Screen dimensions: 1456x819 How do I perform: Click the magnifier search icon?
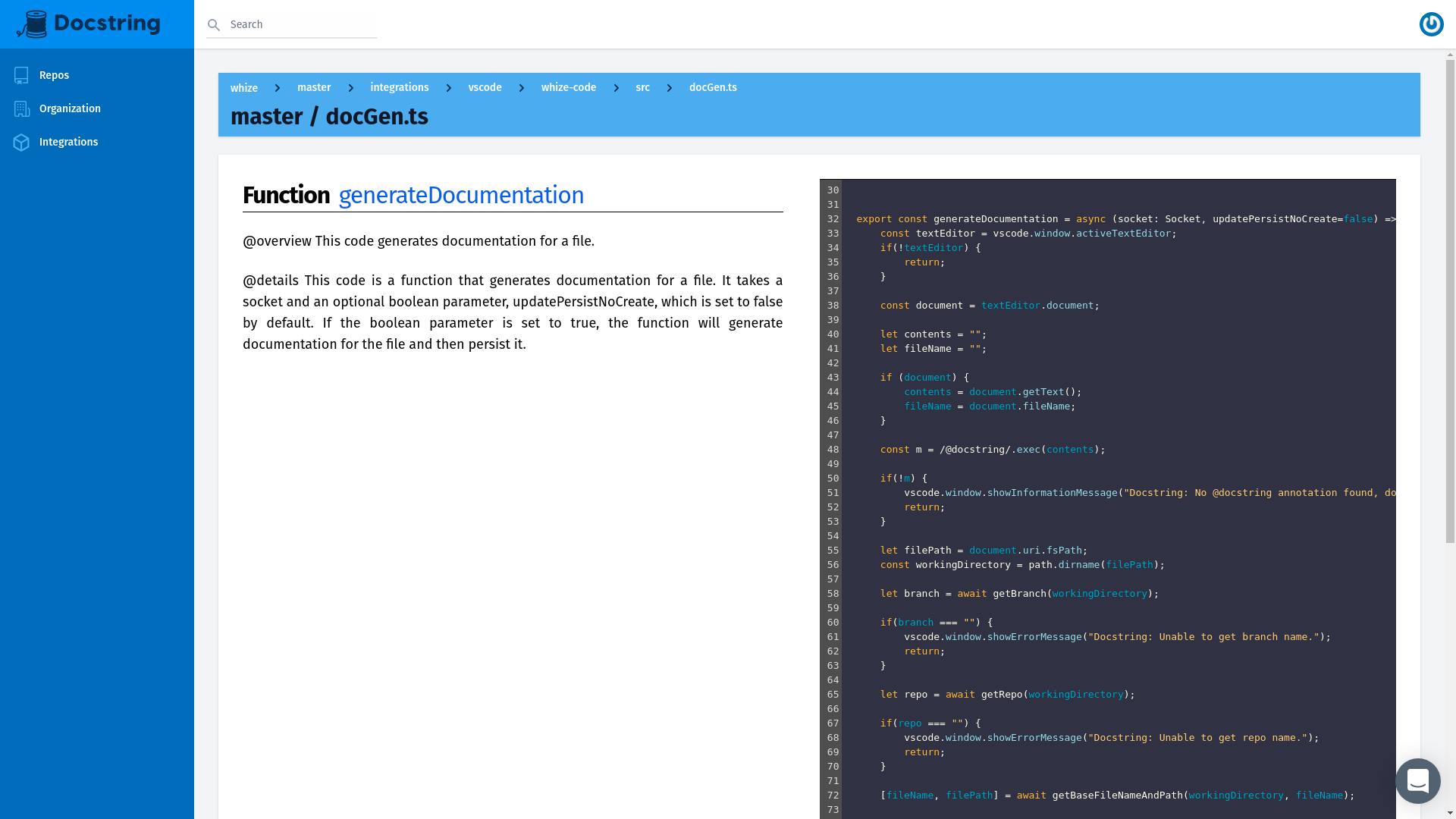pos(214,25)
